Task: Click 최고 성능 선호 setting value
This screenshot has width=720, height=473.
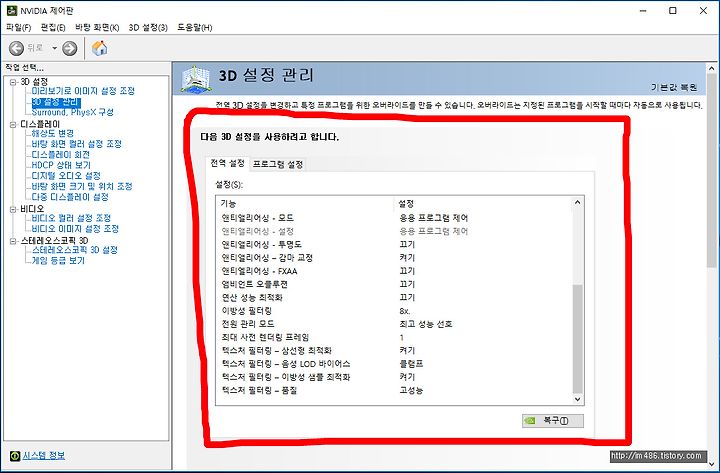Action: [426, 324]
